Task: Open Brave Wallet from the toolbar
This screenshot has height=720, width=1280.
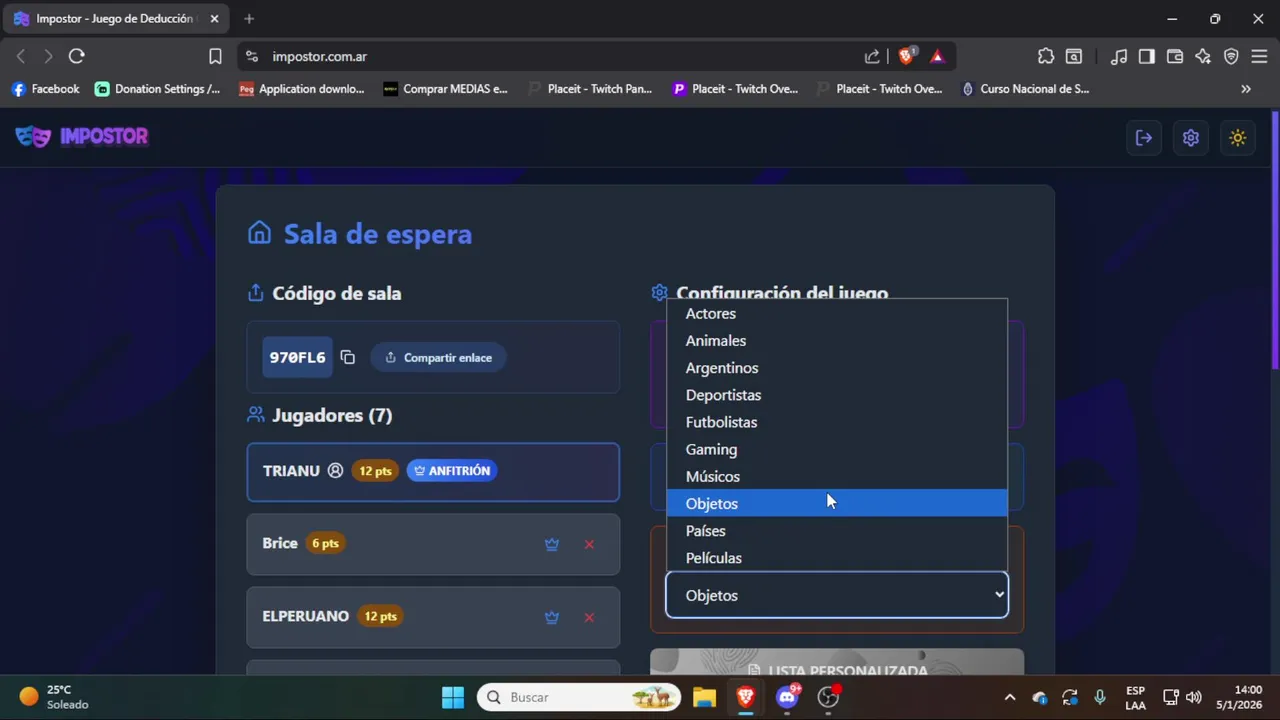Action: pos(1175,56)
